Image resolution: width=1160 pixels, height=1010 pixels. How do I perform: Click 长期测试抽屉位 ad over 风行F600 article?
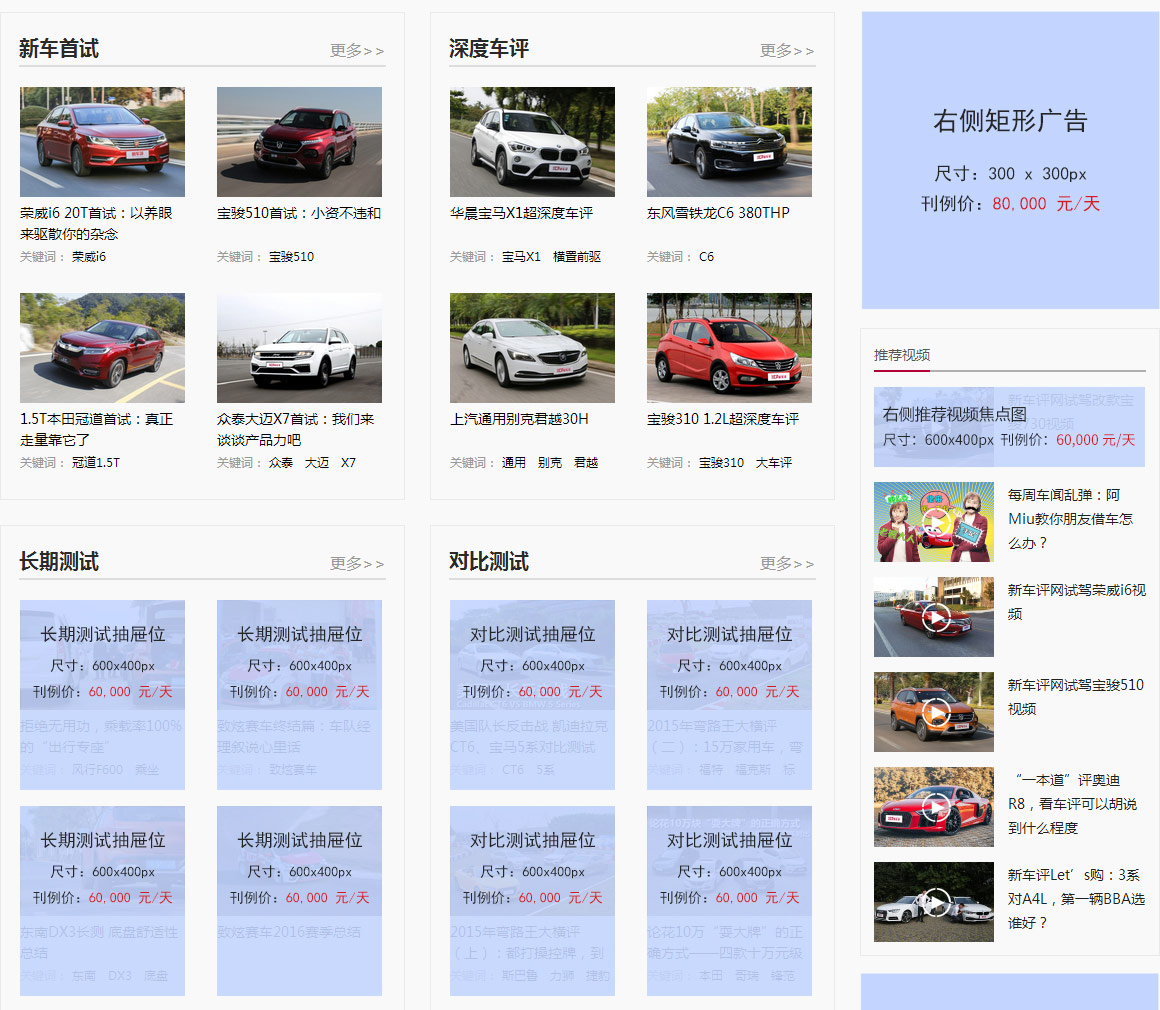102,695
